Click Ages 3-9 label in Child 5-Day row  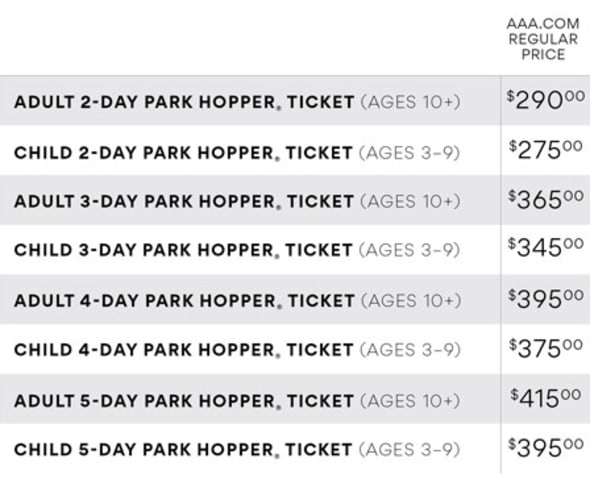[x=409, y=450]
